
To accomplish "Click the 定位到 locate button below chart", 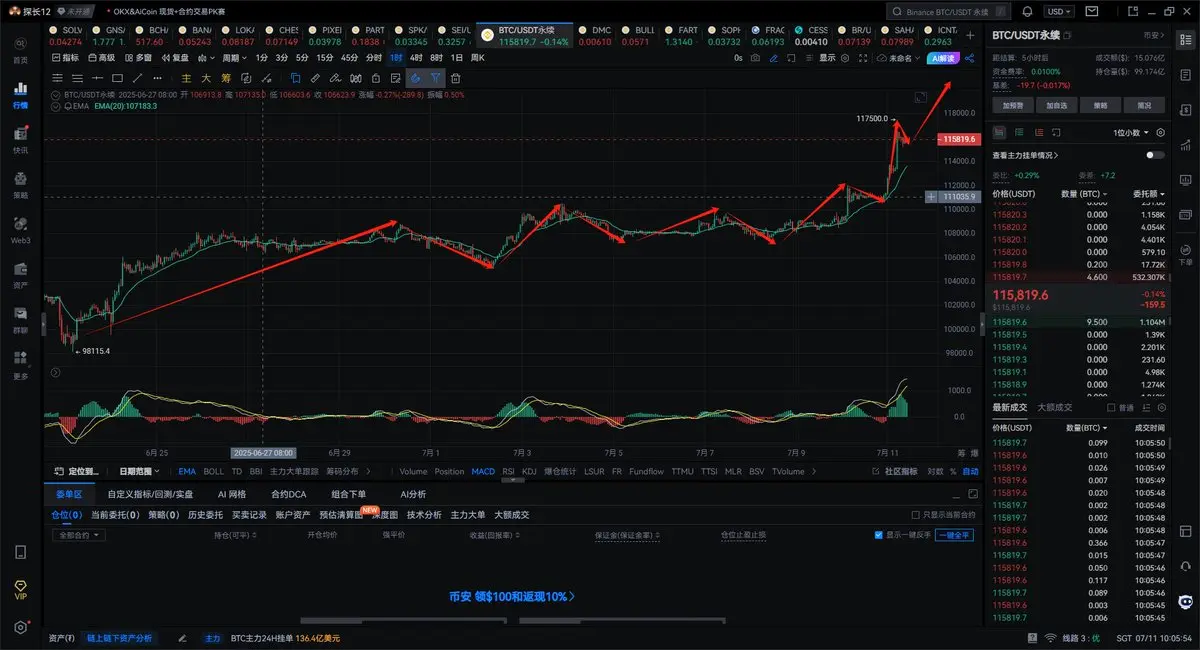I will point(79,471).
